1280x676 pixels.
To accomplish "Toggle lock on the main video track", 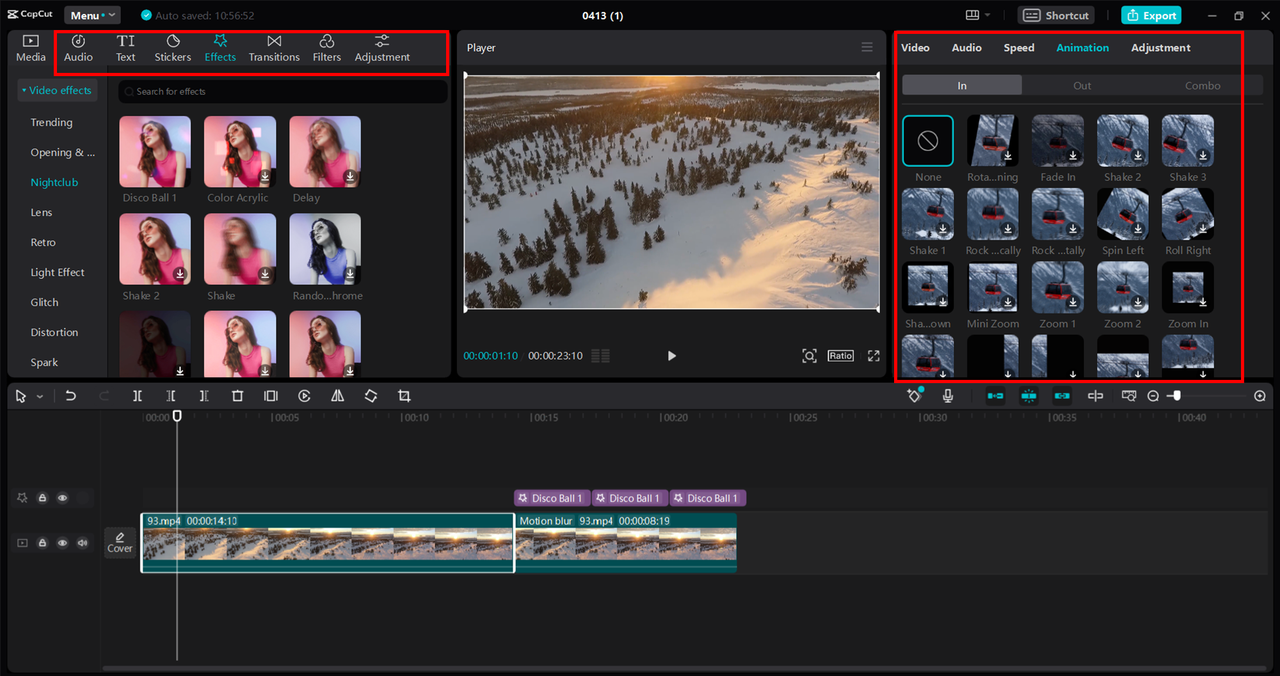I will coord(42,543).
